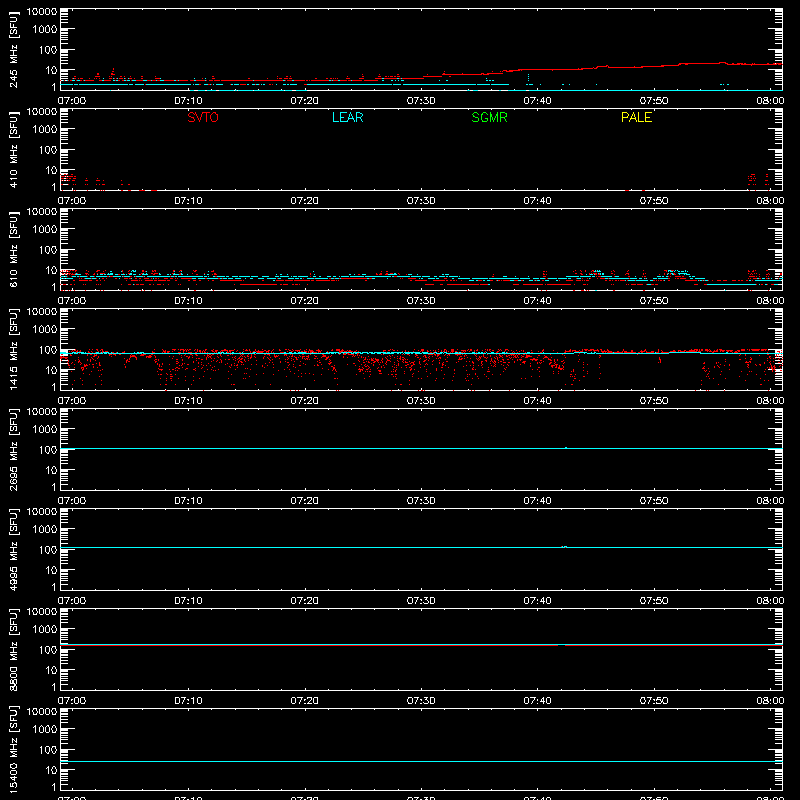Click the 100 tick label on 2695 MHz axis

(48, 450)
